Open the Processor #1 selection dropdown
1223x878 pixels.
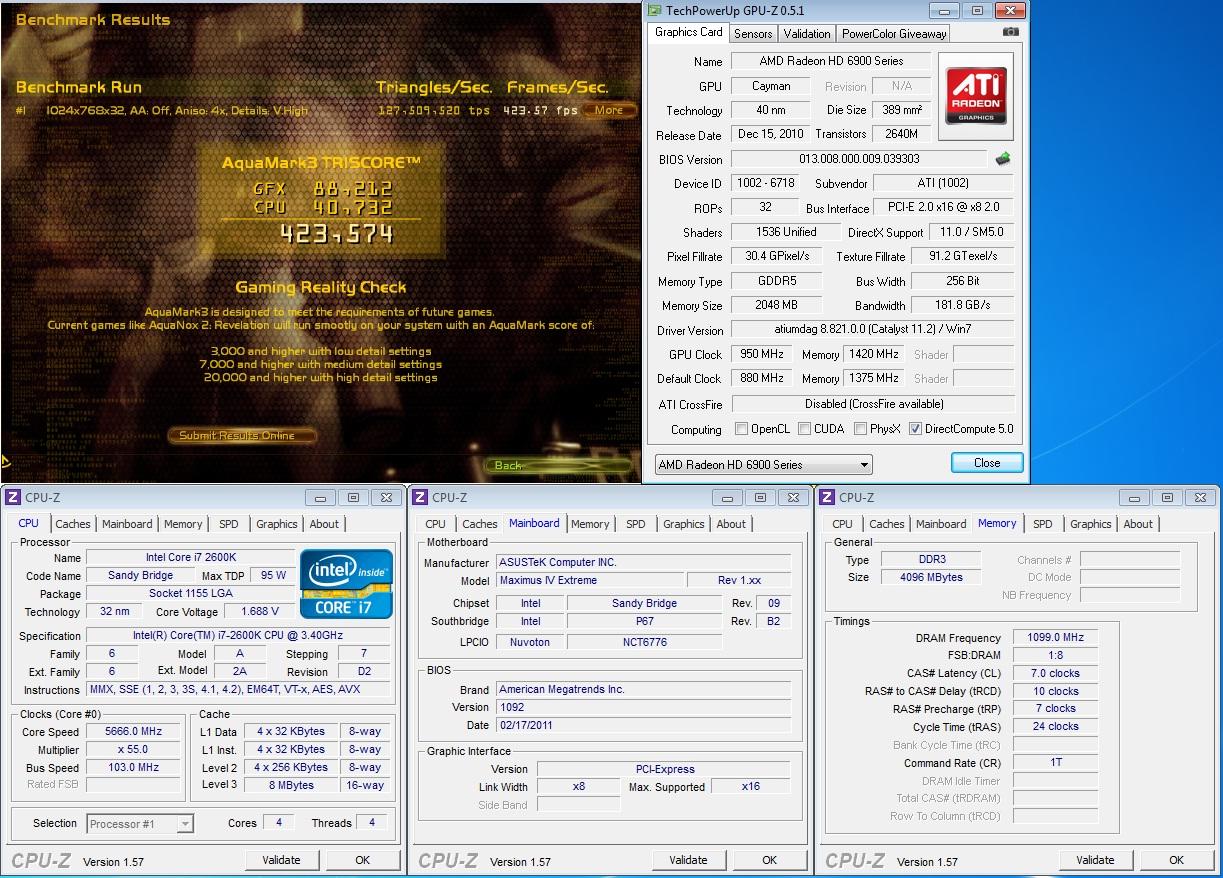point(140,824)
